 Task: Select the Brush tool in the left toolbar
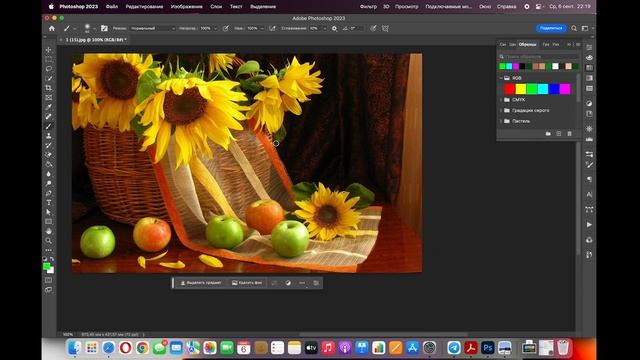49,126
